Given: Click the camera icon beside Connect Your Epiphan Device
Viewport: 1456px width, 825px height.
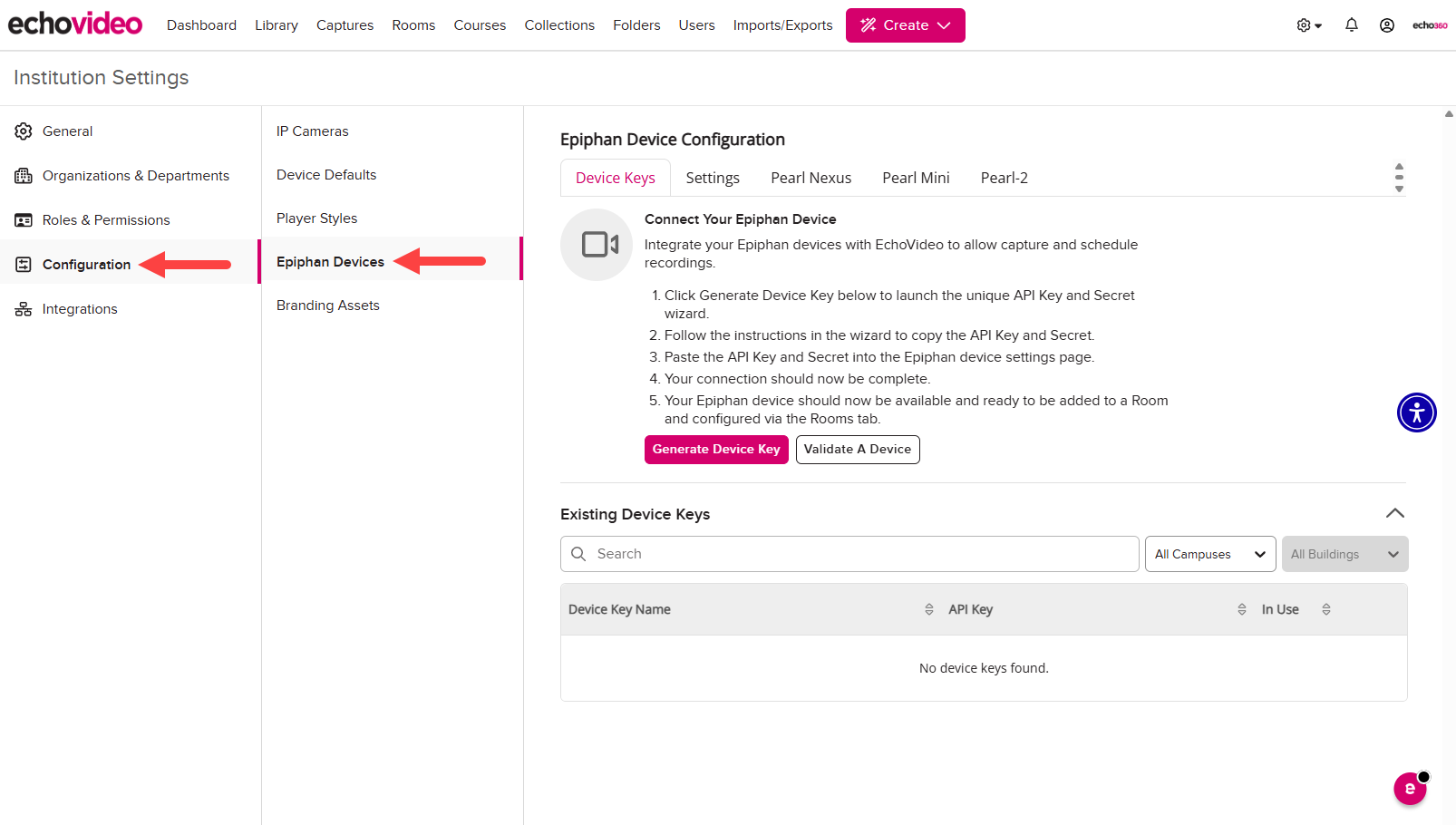Looking at the screenshot, I should pyautogui.click(x=597, y=245).
